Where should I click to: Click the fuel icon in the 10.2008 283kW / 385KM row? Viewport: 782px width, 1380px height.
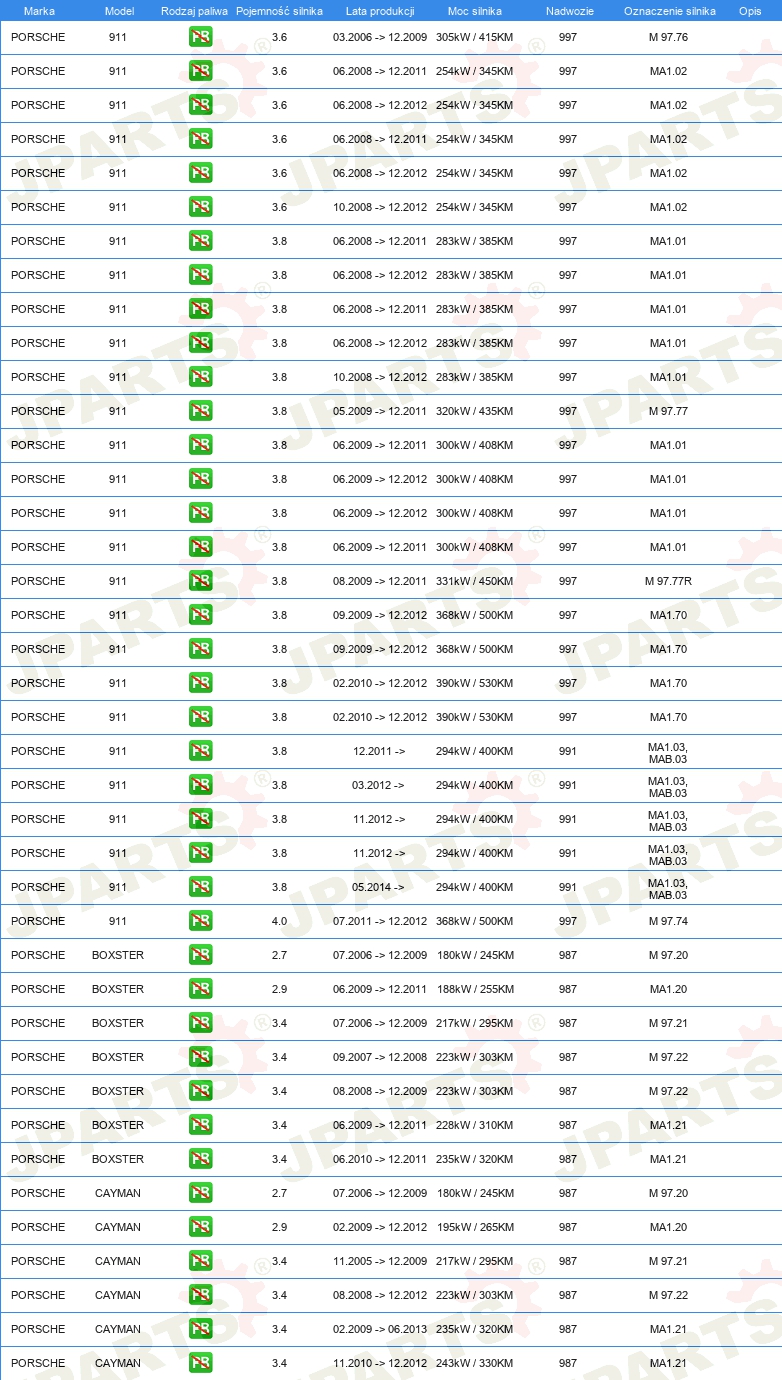tap(200, 377)
